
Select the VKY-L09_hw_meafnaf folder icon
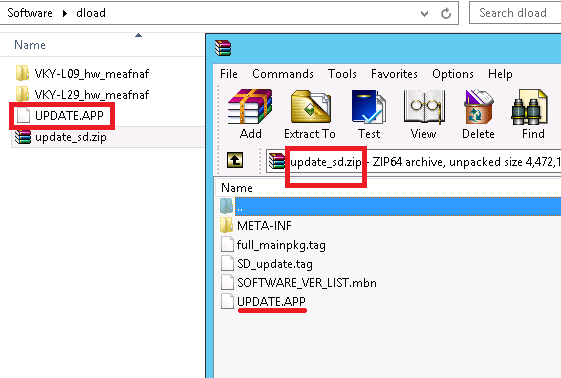(23, 73)
